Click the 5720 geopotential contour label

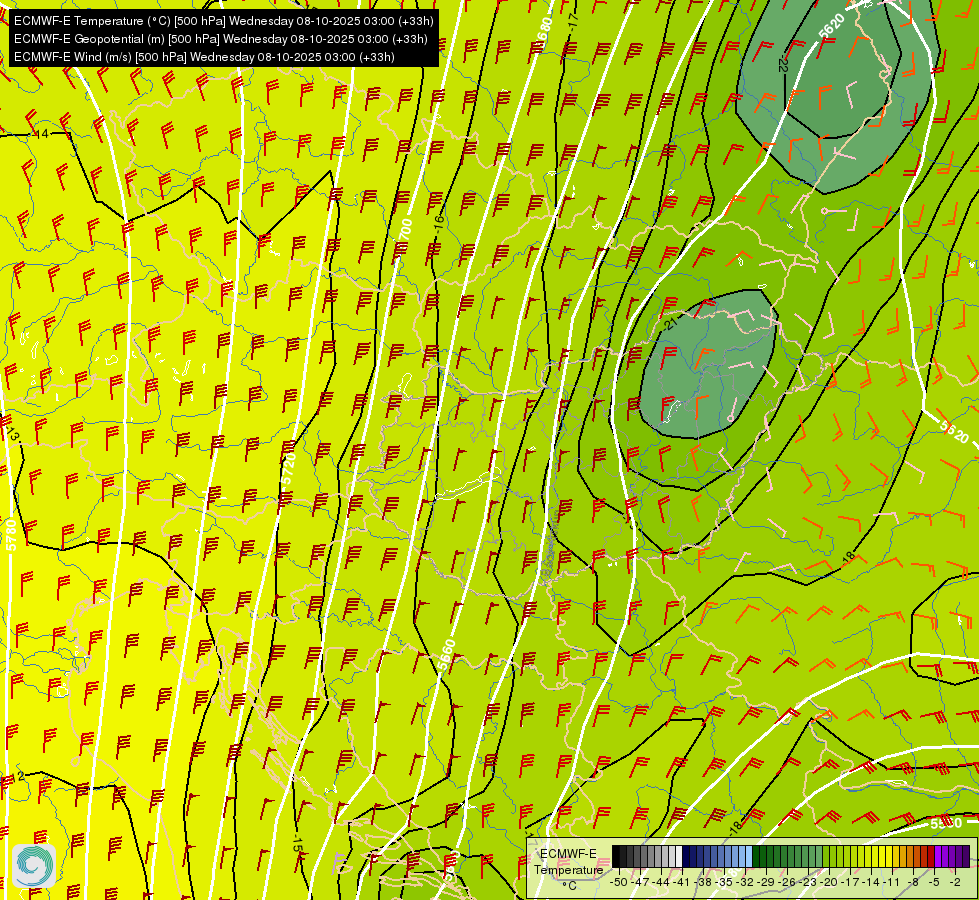pyautogui.click(x=289, y=469)
